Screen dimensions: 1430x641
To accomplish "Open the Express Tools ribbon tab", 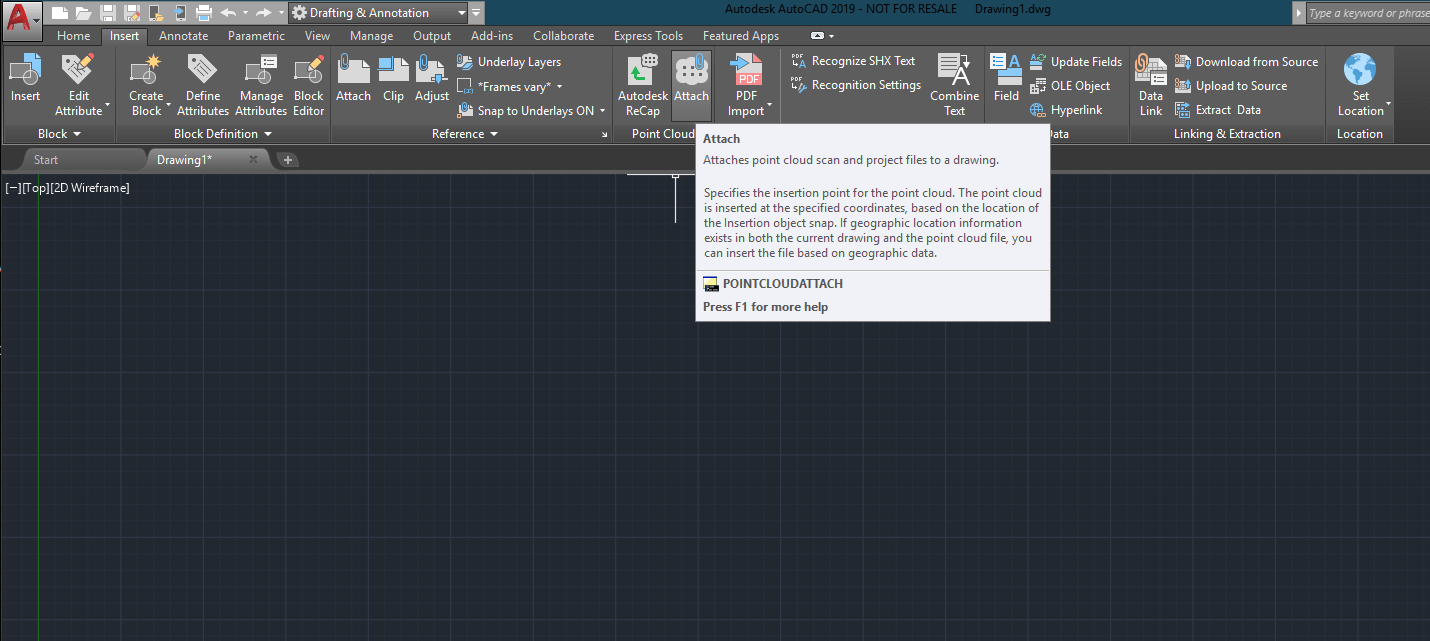I will click(648, 36).
